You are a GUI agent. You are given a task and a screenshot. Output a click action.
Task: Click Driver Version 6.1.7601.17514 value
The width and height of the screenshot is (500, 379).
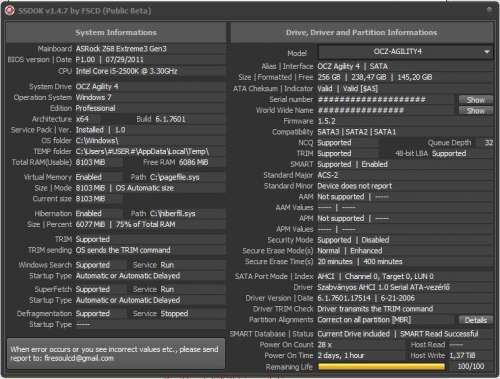[344, 298]
